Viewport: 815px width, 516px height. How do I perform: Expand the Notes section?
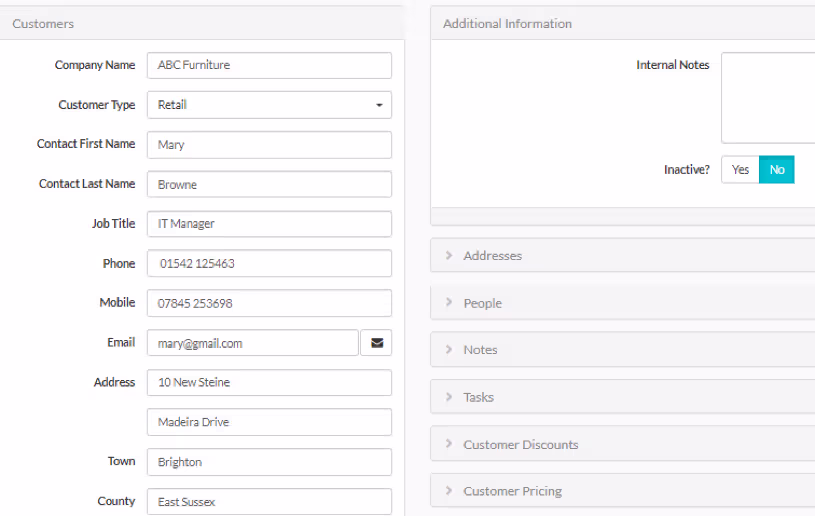[x=623, y=350]
